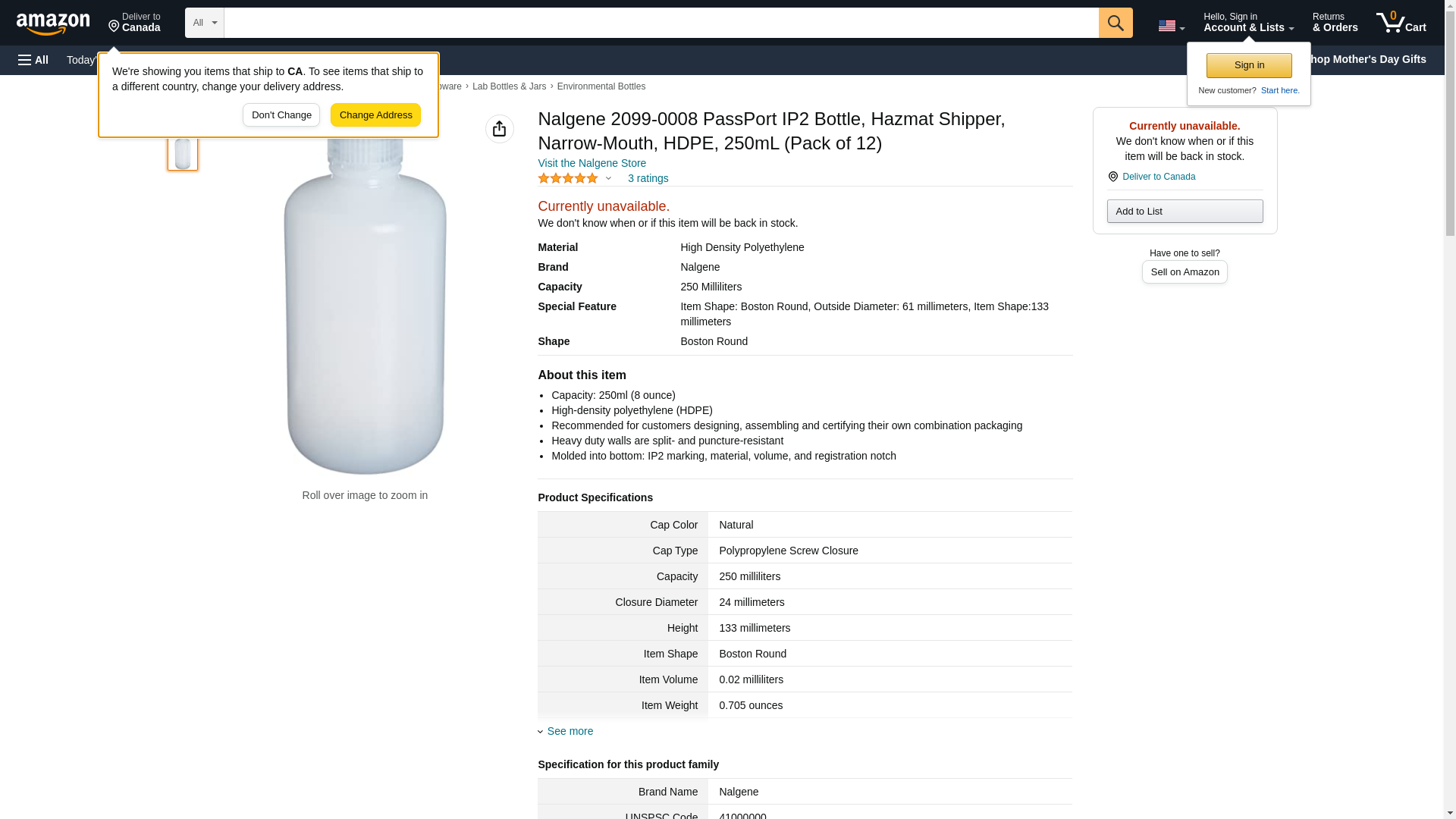Expand the search category All dropdown

[204, 23]
